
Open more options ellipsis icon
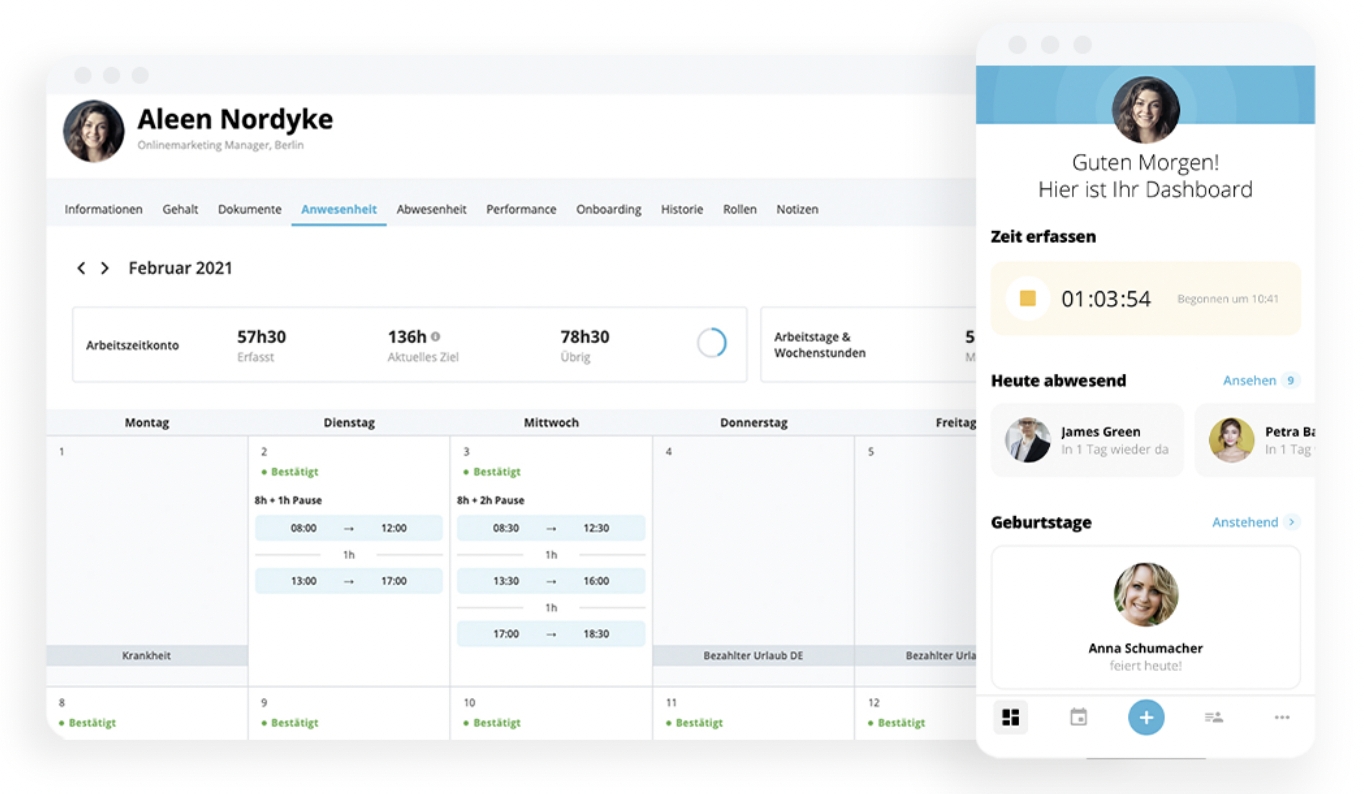tap(1282, 717)
